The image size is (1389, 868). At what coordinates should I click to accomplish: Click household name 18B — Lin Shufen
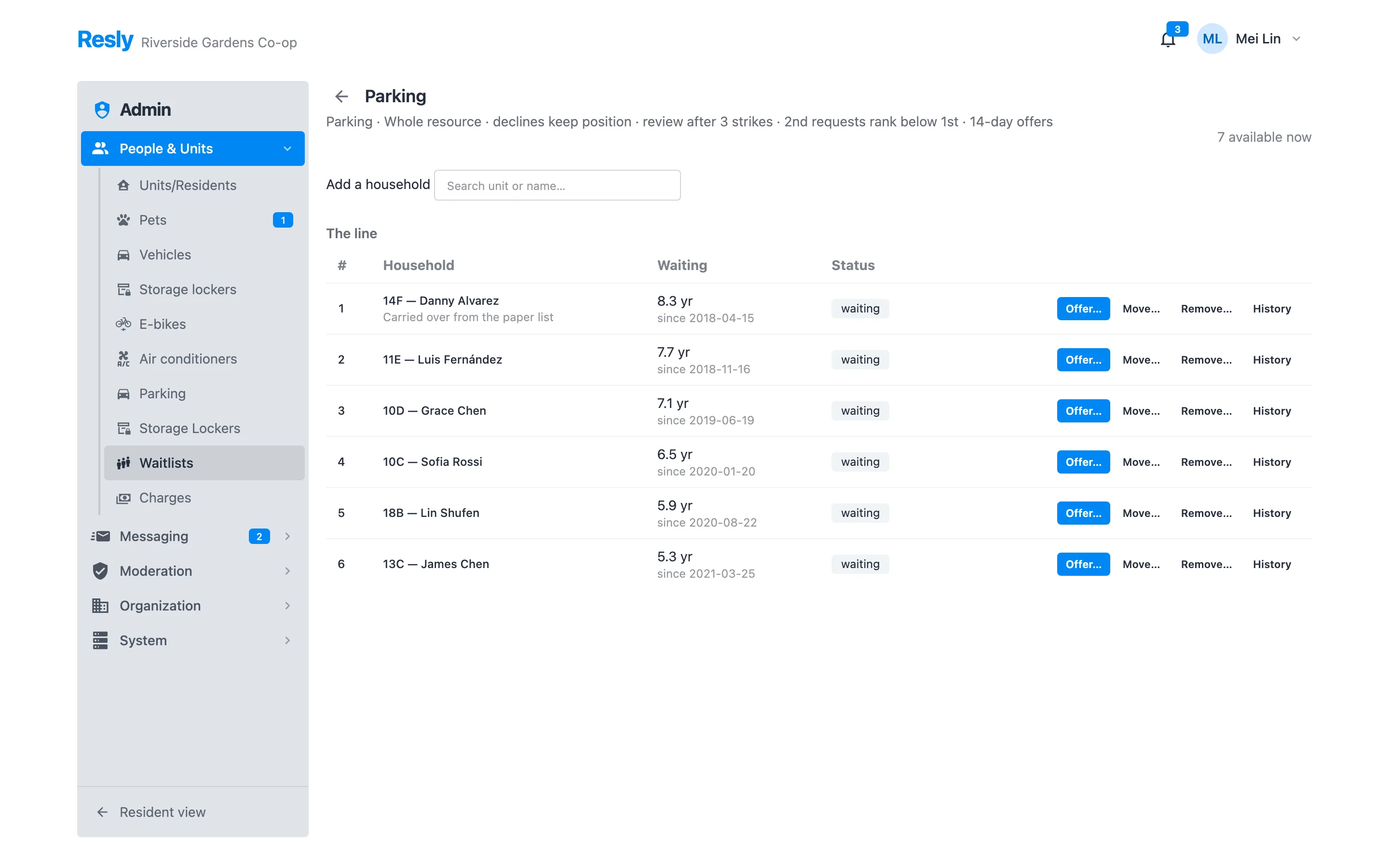(431, 513)
